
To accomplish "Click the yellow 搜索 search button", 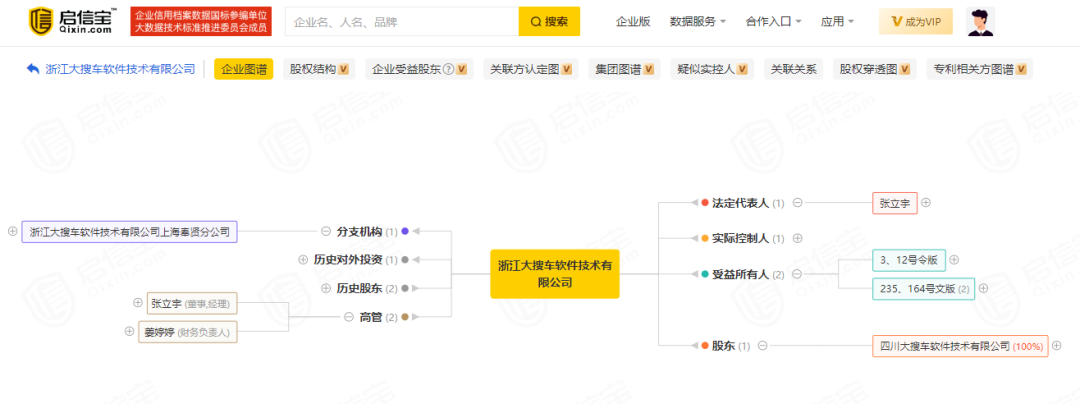I will (549, 21).
